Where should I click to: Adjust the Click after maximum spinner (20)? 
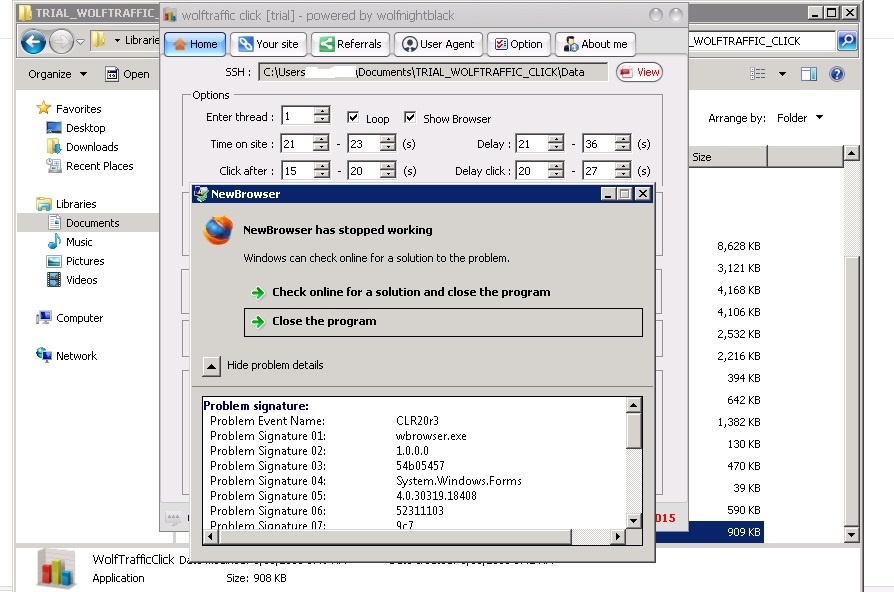[388, 171]
